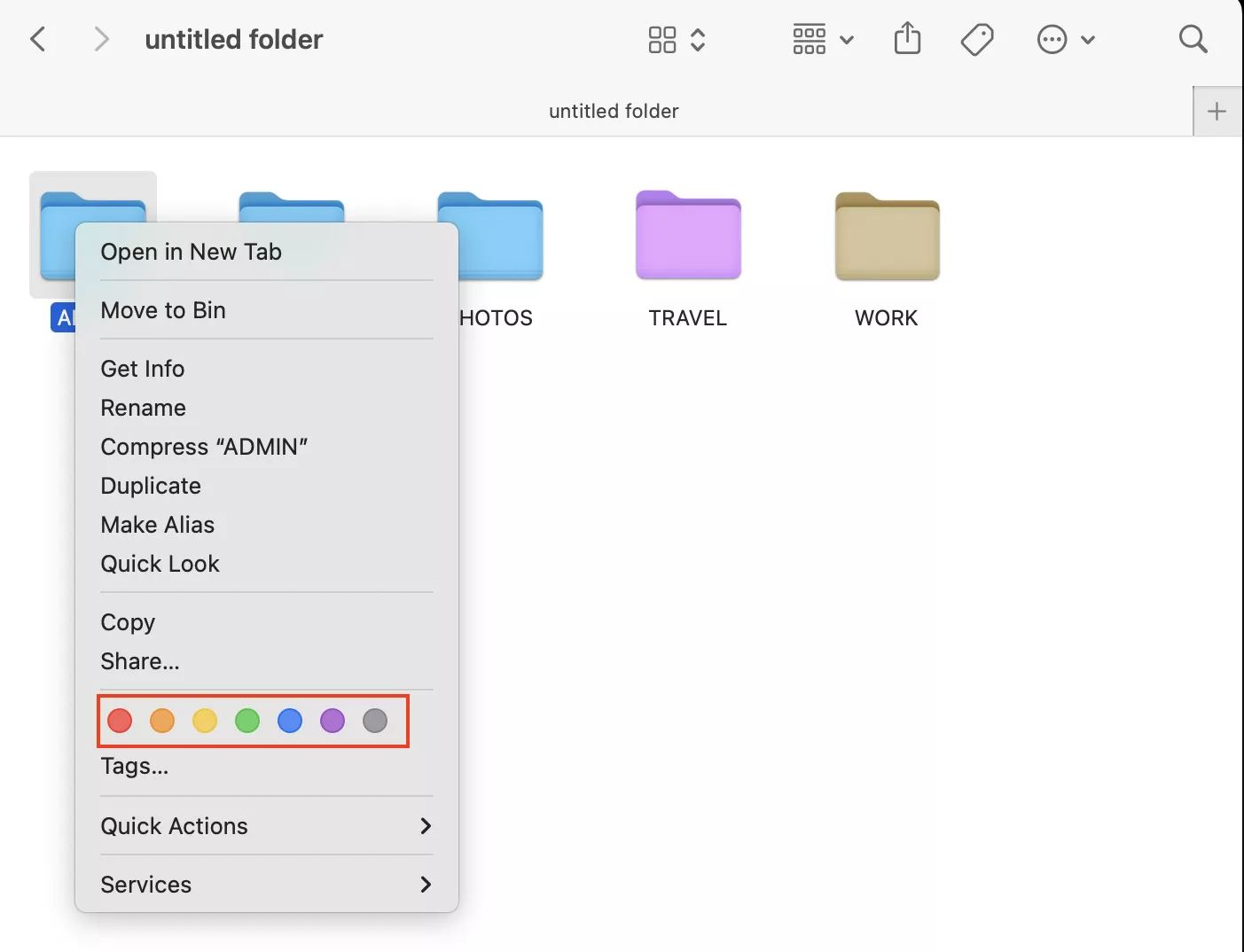Click Tags... to edit tags
Screen dimensions: 1244x952
135,766
